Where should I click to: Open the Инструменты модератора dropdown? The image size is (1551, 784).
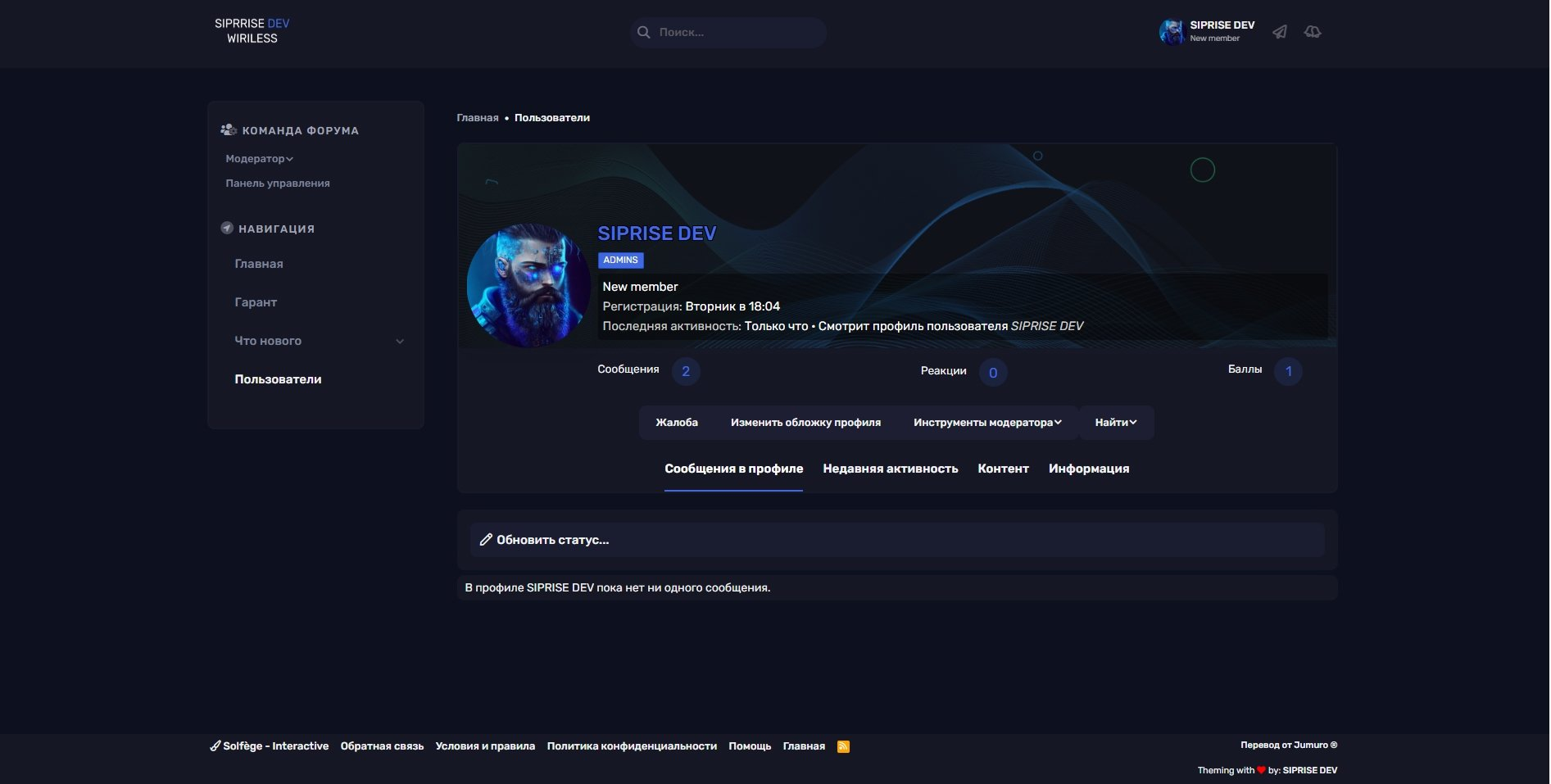click(987, 423)
